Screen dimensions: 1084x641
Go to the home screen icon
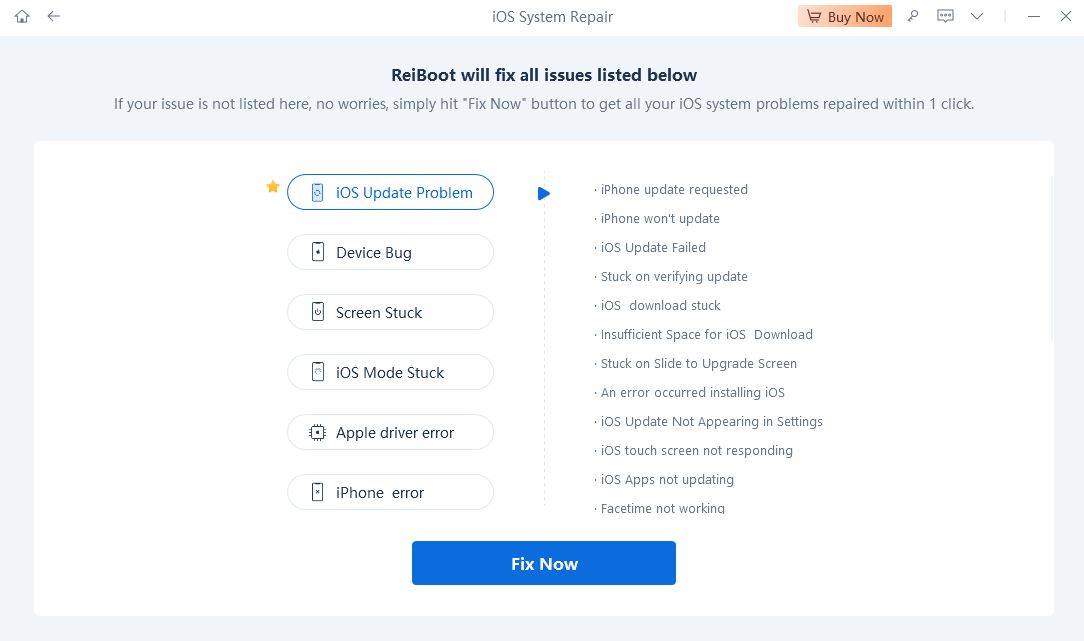pyautogui.click(x=22, y=17)
